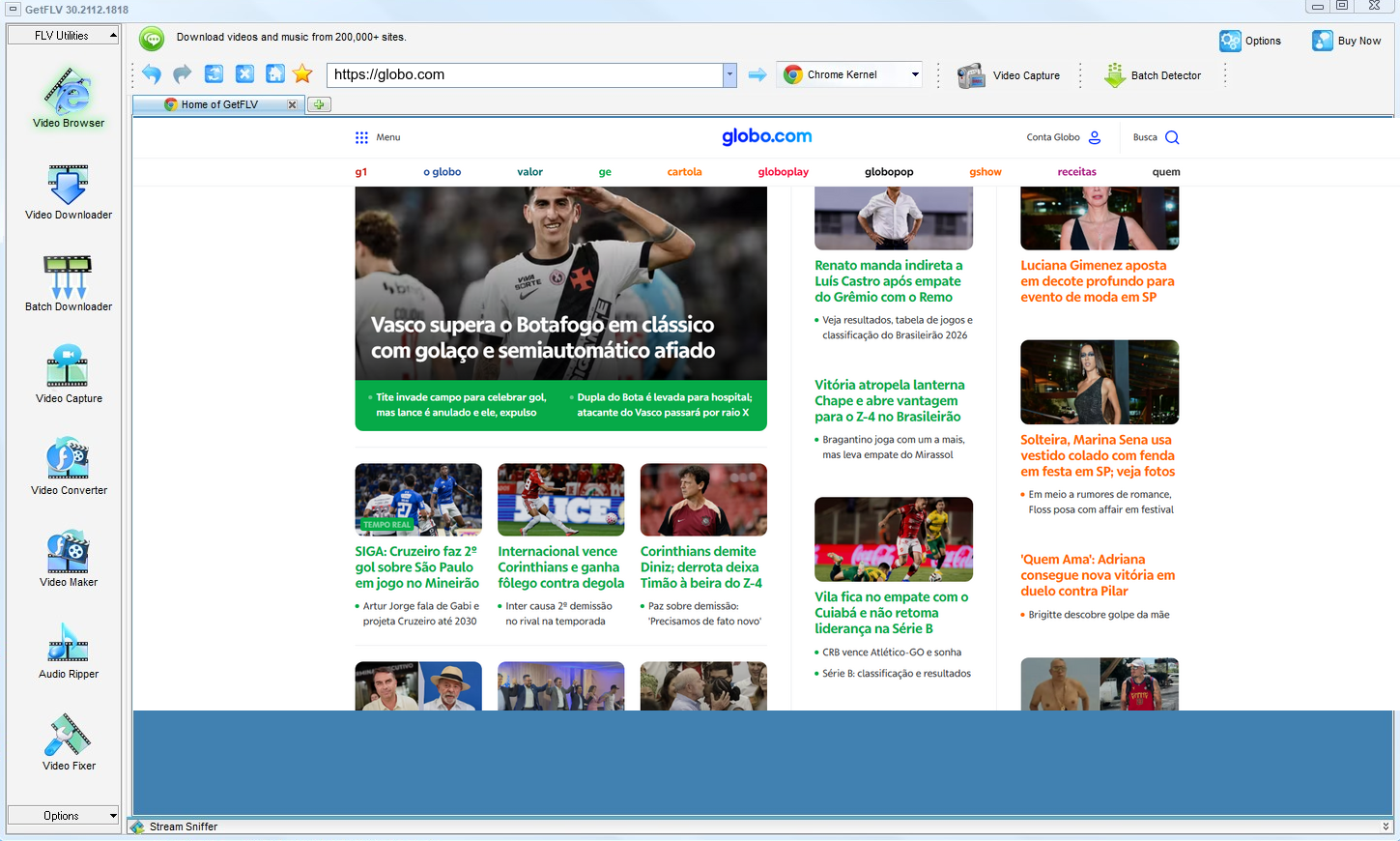The width and height of the screenshot is (1400, 841).
Task: Open the g1 section link
Action: [x=361, y=172]
